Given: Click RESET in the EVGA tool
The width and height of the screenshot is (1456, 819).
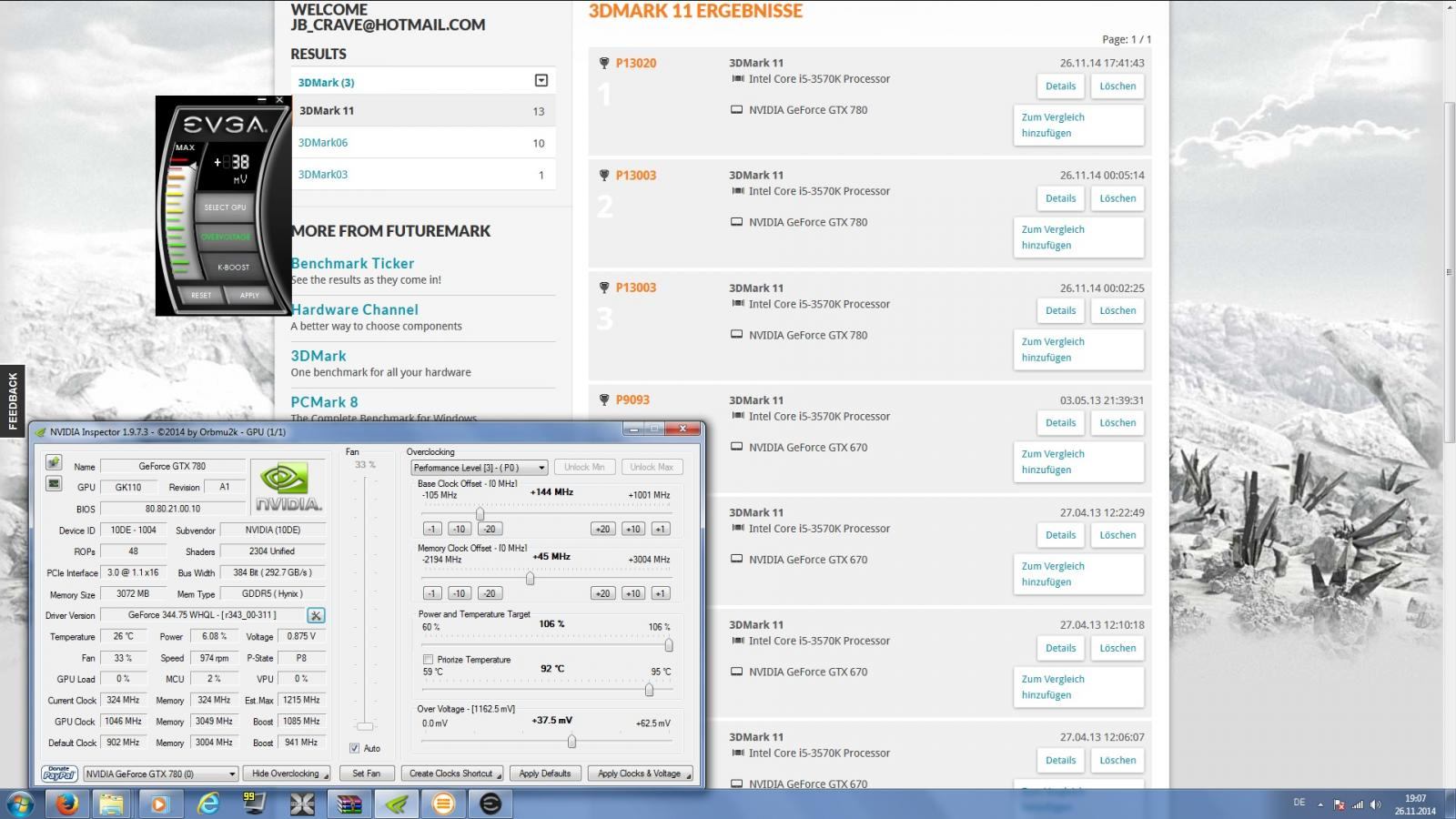Looking at the screenshot, I should click(x=201, y=295).
